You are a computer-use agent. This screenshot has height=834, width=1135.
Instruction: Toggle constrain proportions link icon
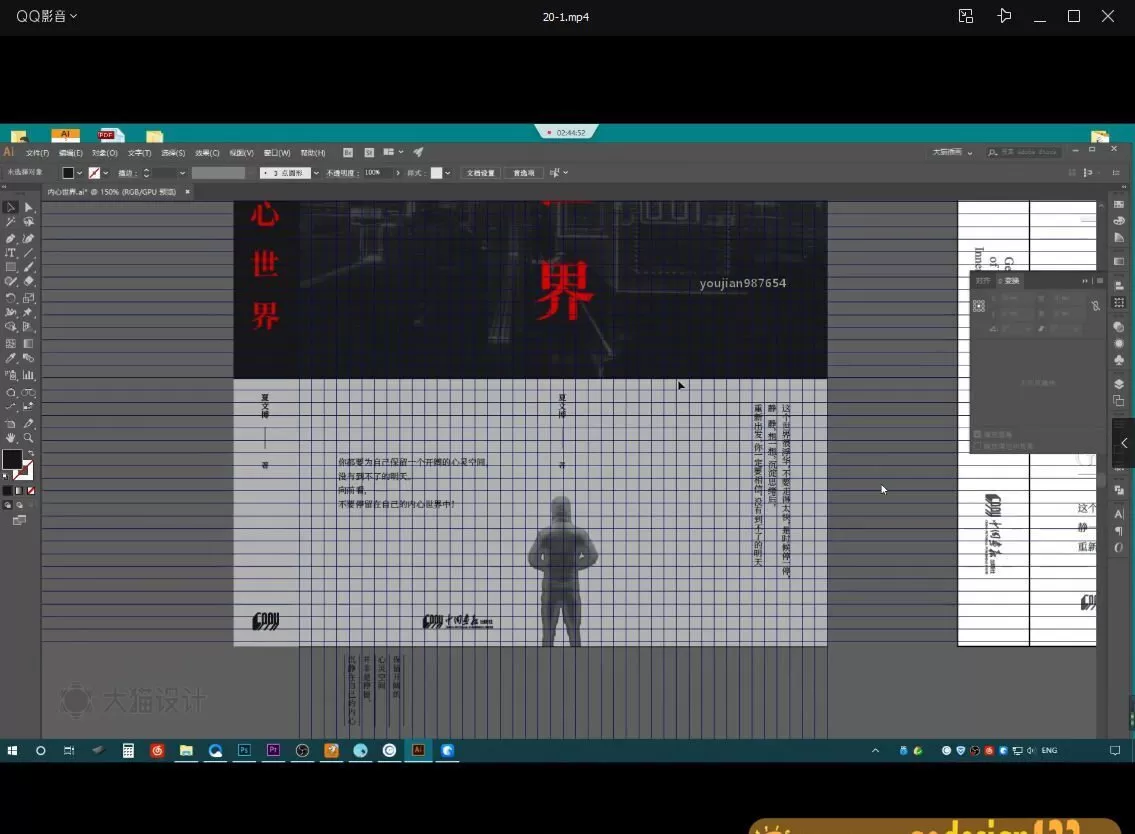1095,305
